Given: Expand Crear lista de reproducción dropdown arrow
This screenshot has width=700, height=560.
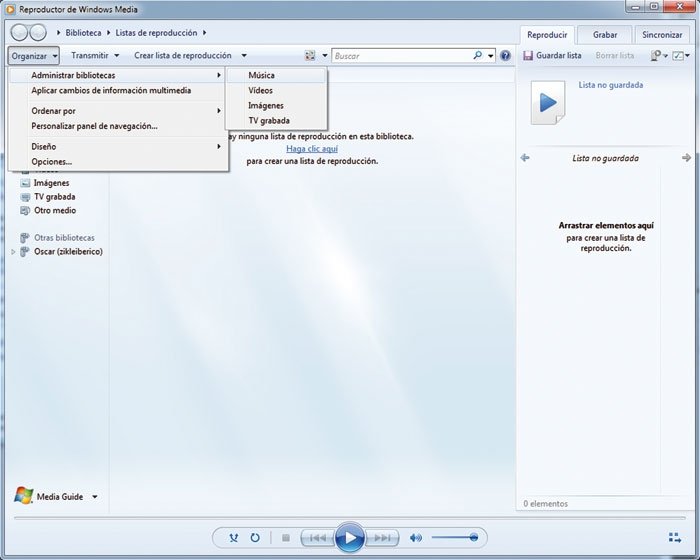Looking at the screenshot, I should (244, 55).
